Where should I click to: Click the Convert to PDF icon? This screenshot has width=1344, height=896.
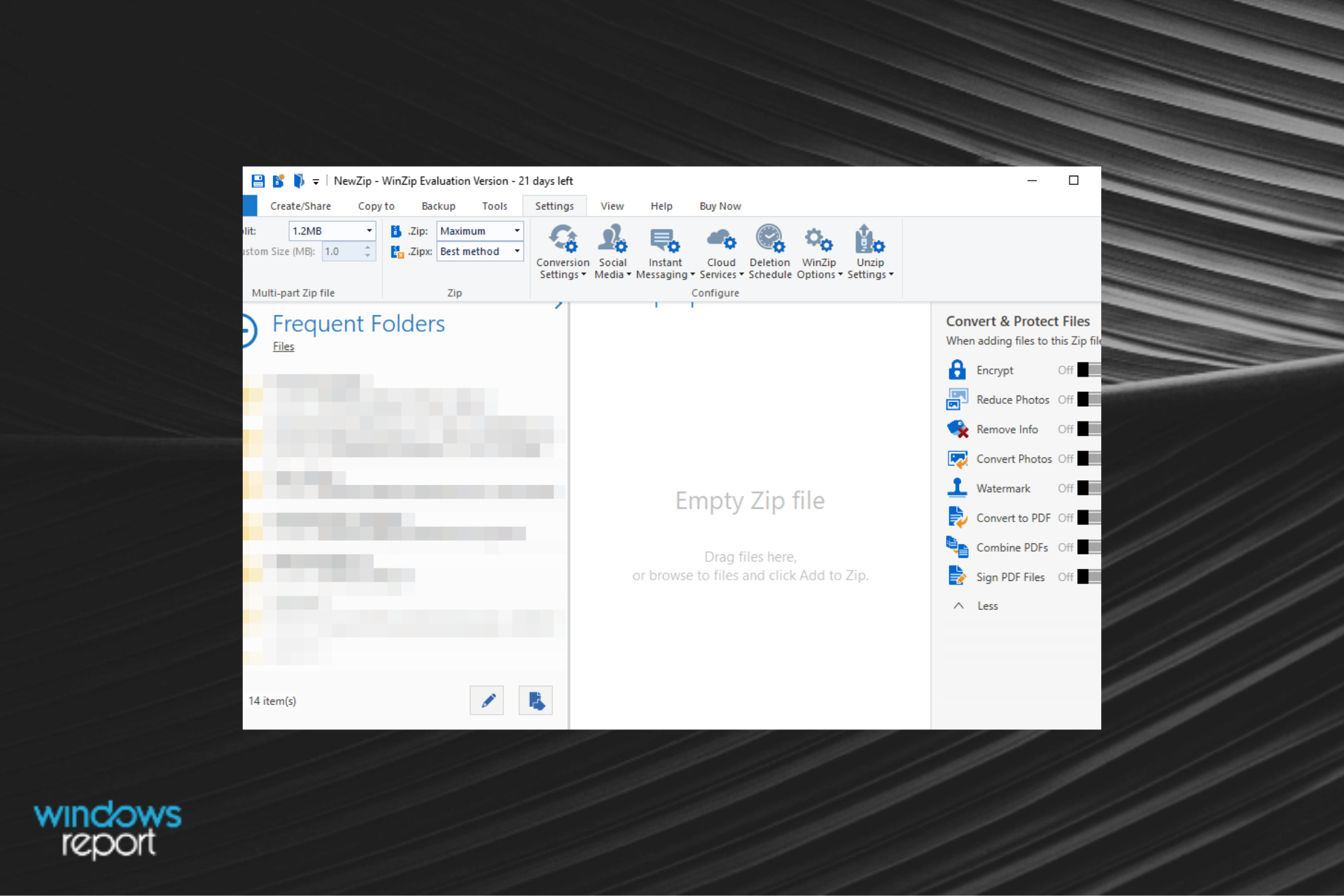[957, 517]
